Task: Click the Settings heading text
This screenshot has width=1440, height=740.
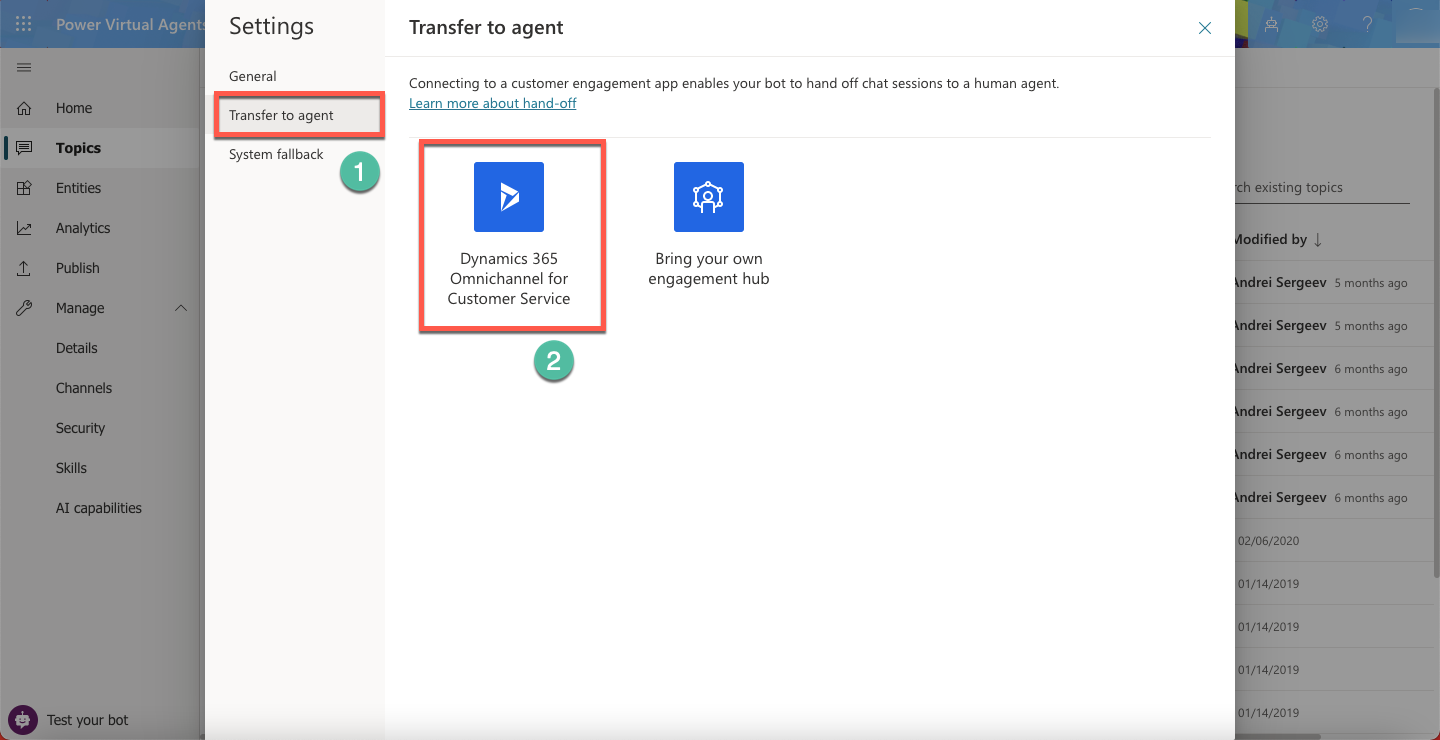Action: tap(271, 26)
